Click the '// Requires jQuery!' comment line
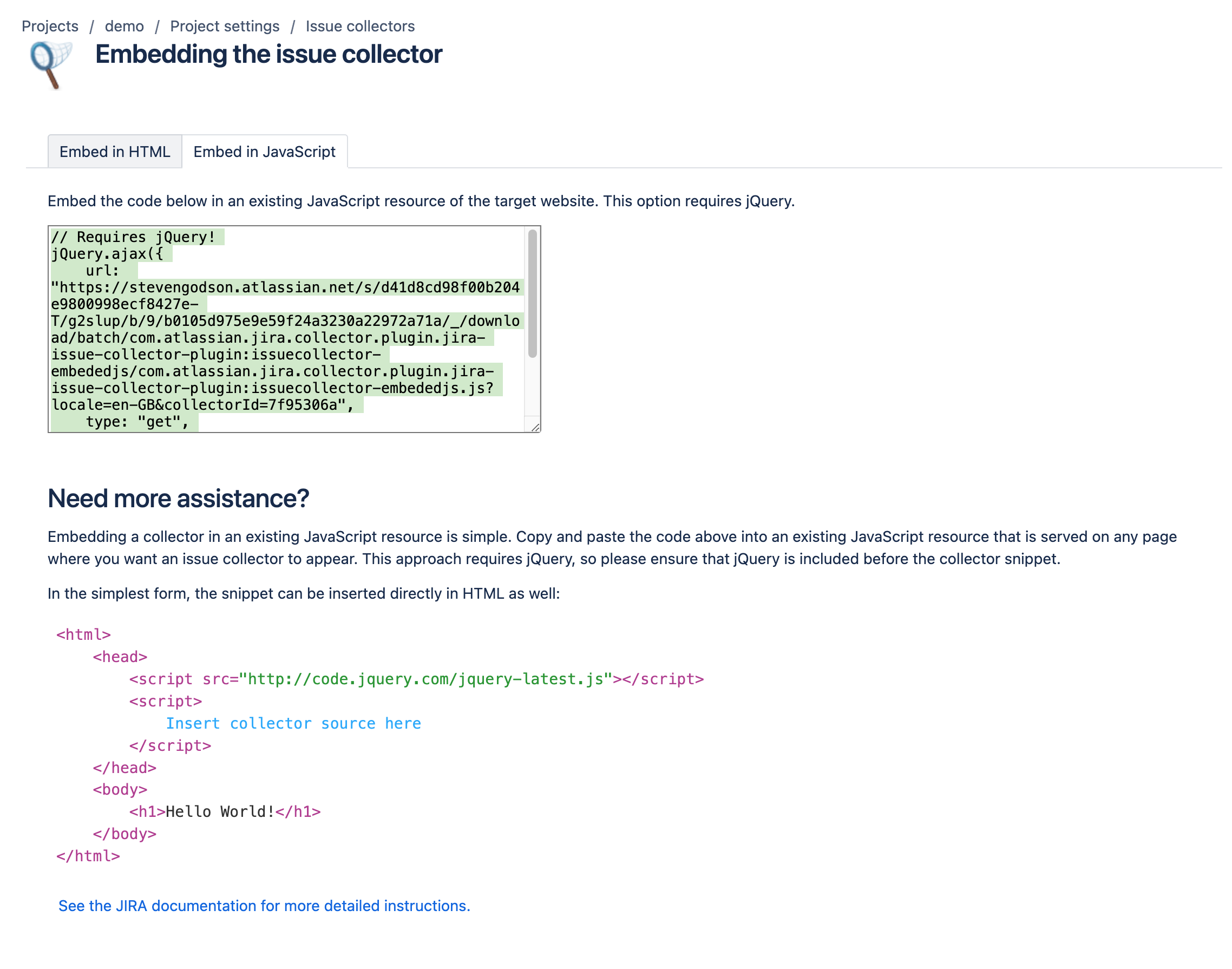 (133, 237)
